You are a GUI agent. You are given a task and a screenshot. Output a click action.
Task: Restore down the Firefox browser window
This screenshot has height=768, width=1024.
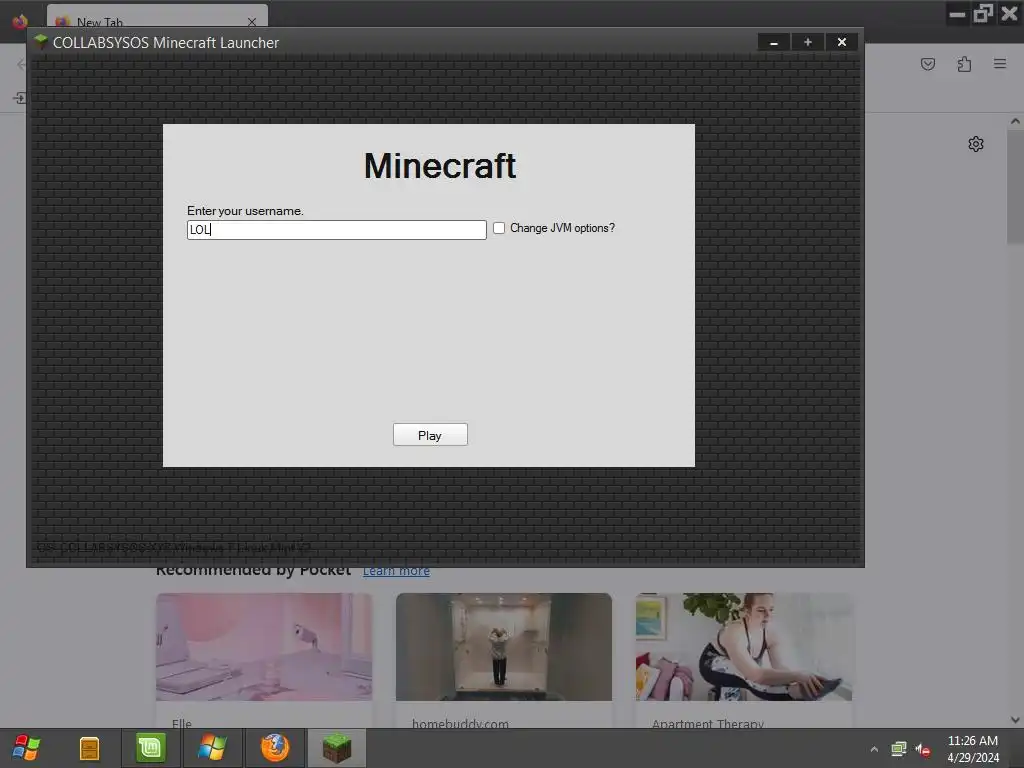[x=983, y=14]
